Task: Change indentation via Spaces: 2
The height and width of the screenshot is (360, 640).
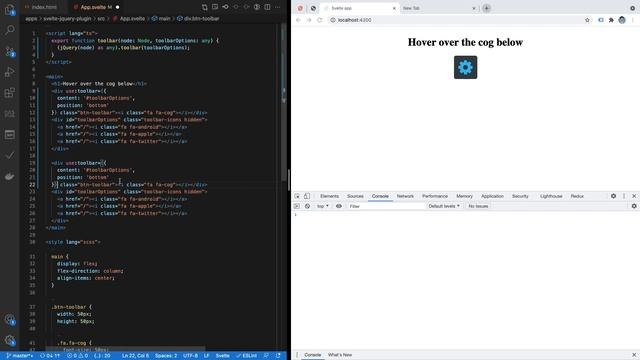Action: click(x=166, y=356)
